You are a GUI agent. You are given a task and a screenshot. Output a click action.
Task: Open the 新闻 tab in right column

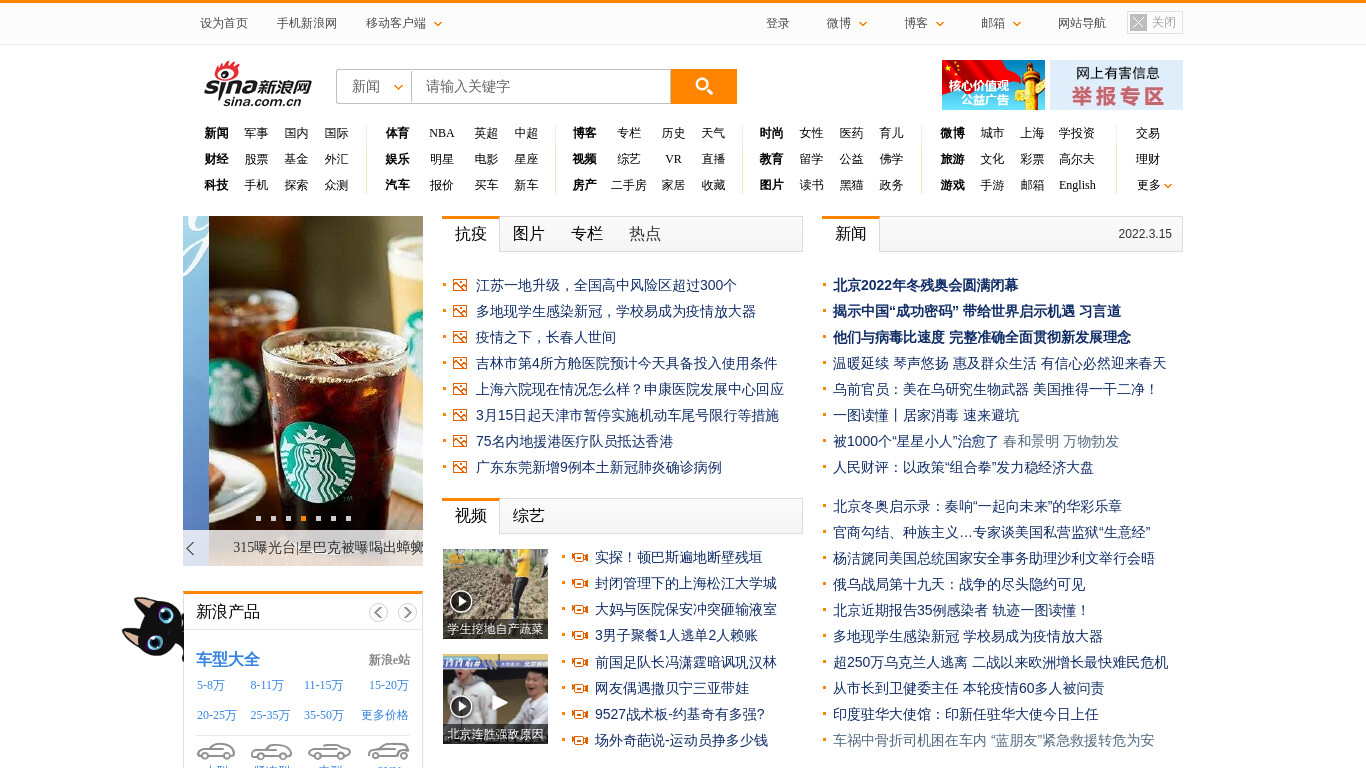tap(851, 234)
